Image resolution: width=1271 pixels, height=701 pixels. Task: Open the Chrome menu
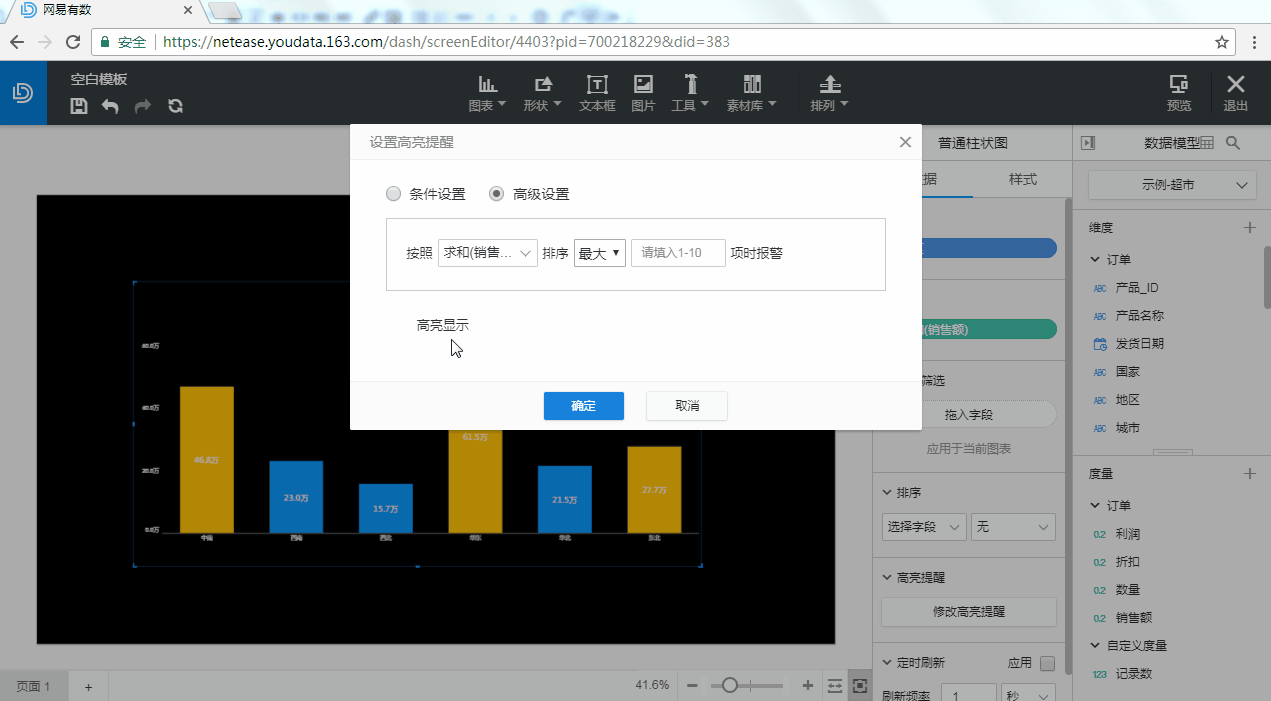(1254, 42)
